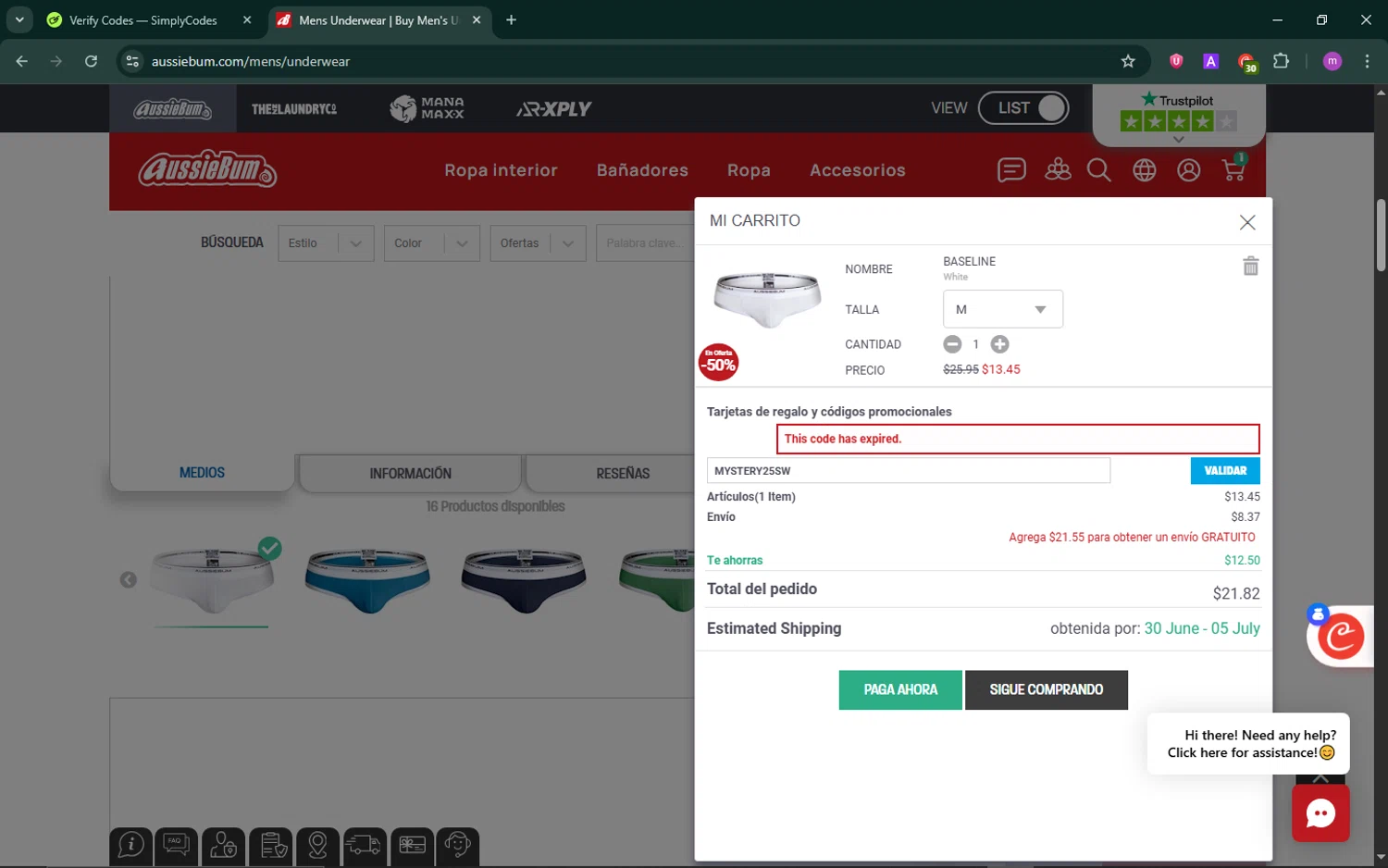
Task: Open the Ropa menu
Action: pos(749,170)
